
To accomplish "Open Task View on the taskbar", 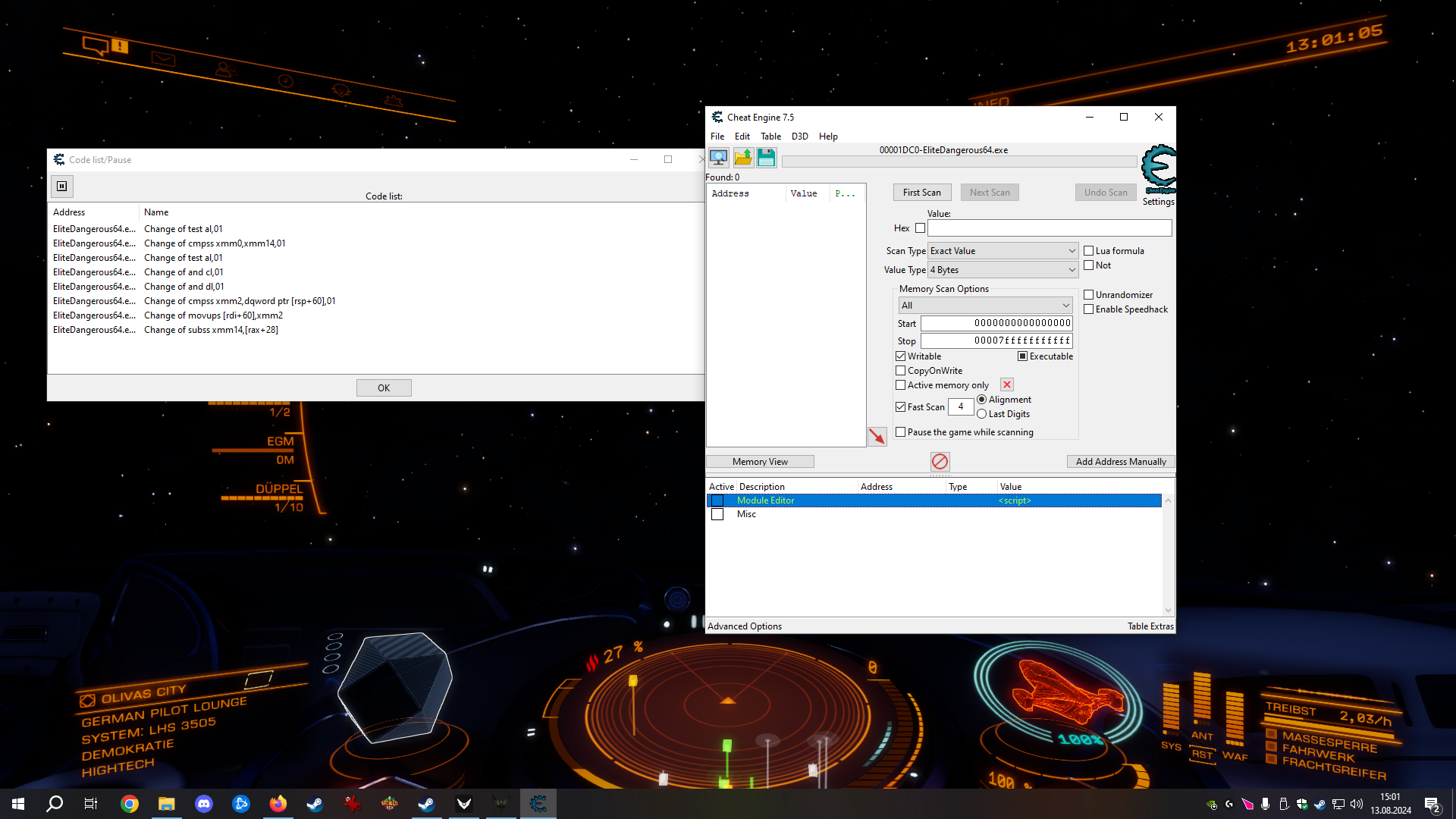I will [x=91, y=804].
